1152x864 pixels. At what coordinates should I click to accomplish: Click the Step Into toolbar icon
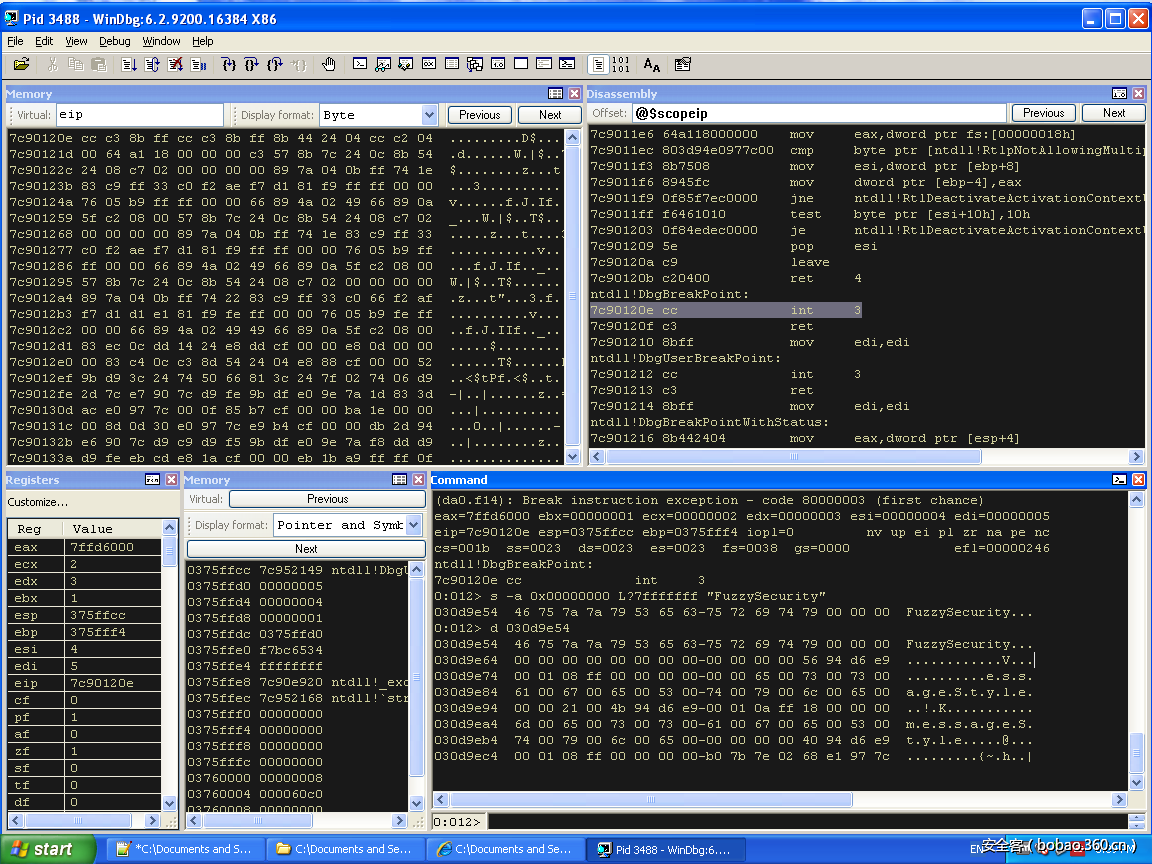pyautogui.click(x=229, y=64)
